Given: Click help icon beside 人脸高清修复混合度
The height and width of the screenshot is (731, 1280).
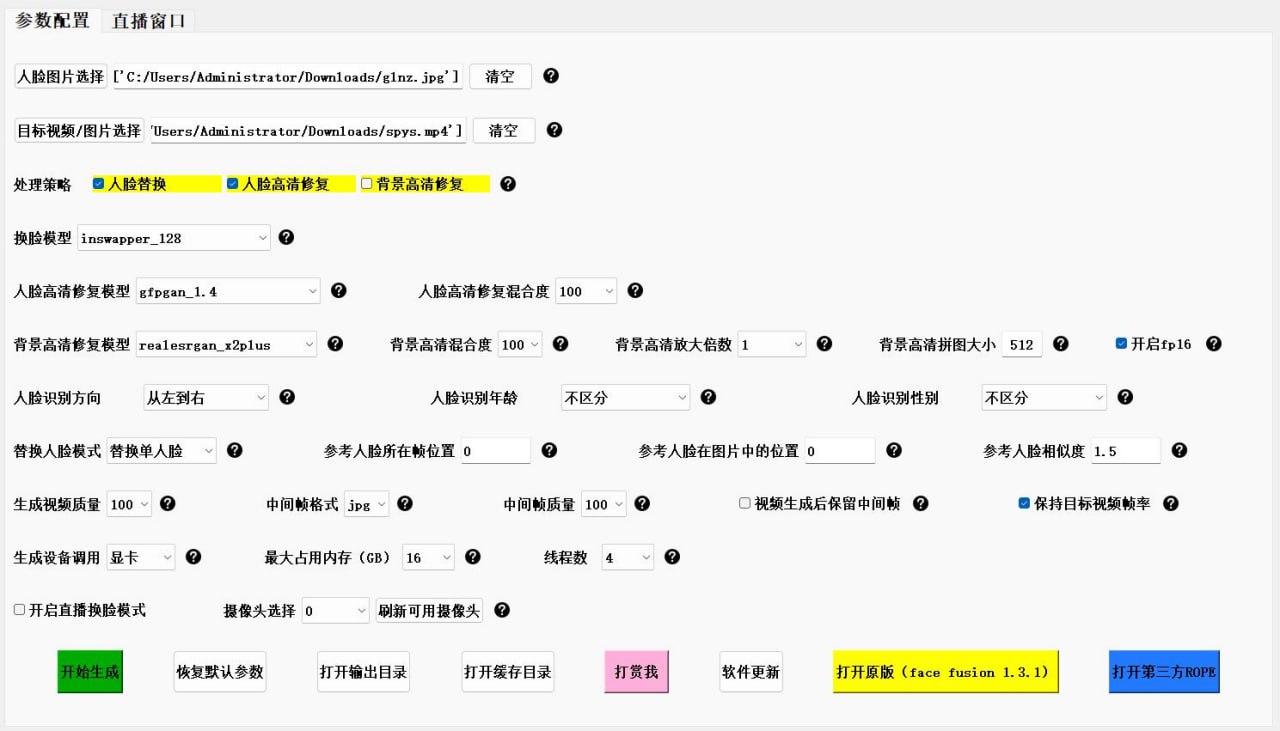Looking at the screenshot, I should tap(634, 291).
